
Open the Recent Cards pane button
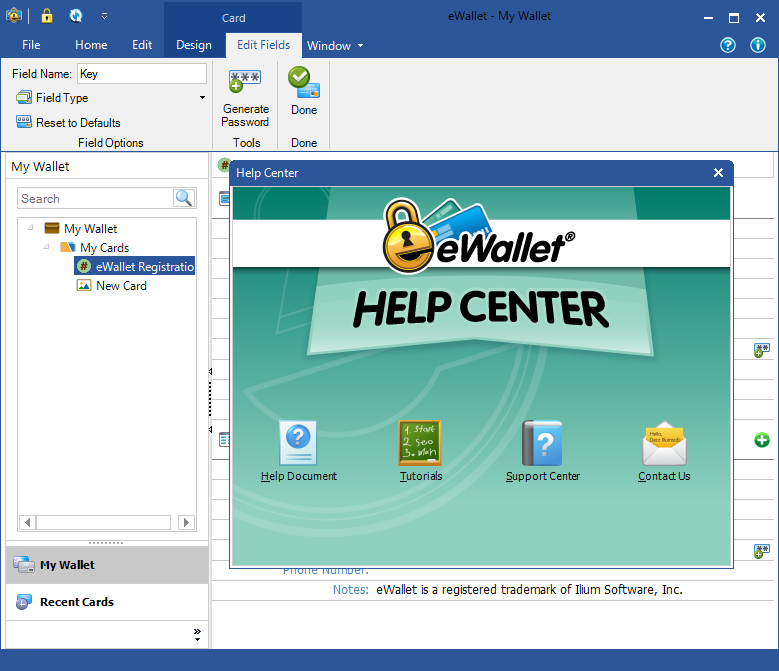(x=107, y=601)
